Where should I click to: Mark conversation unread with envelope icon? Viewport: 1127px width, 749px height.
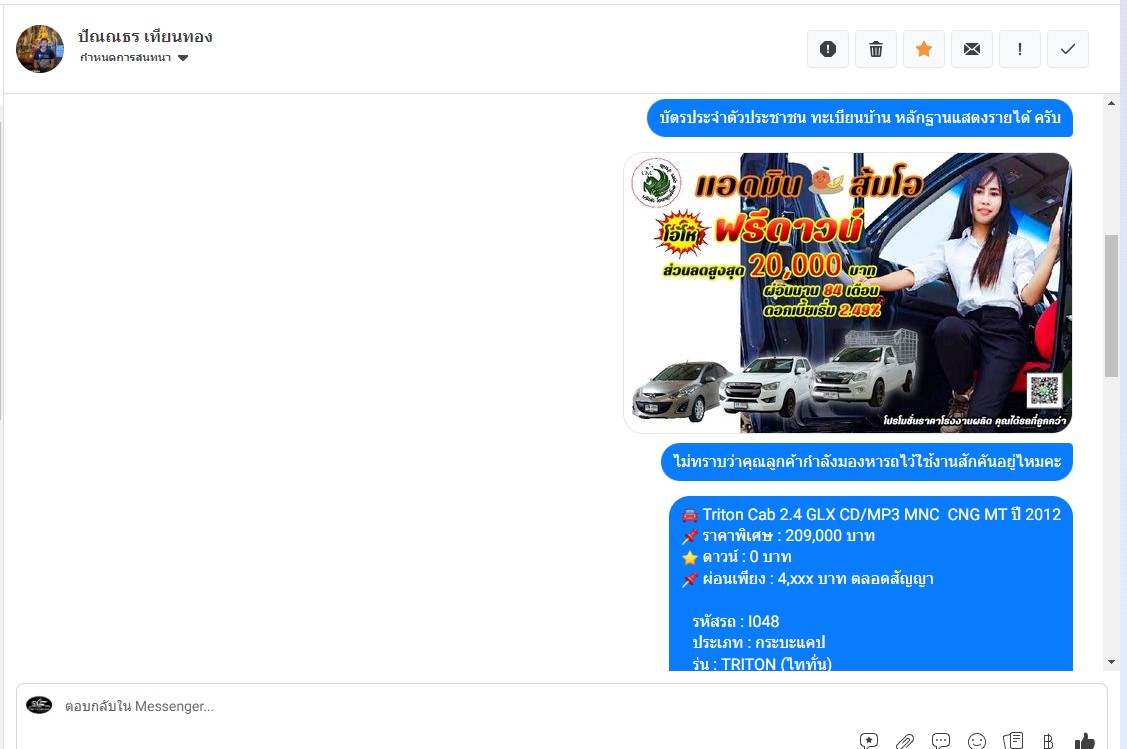click(972, 49)
